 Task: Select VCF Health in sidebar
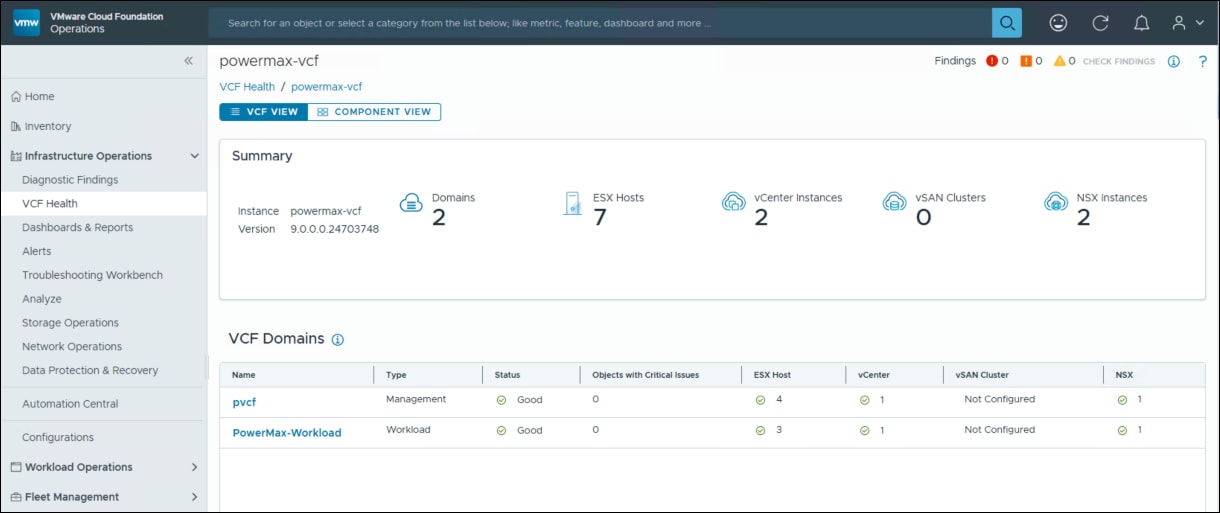point(50,204)
